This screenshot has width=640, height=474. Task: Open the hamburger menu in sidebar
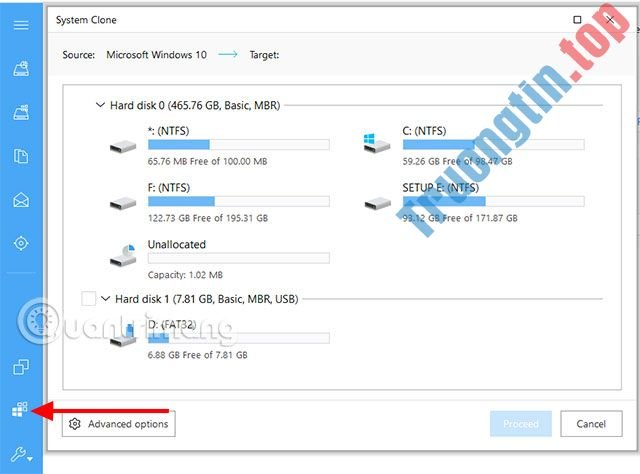(21, 25)
